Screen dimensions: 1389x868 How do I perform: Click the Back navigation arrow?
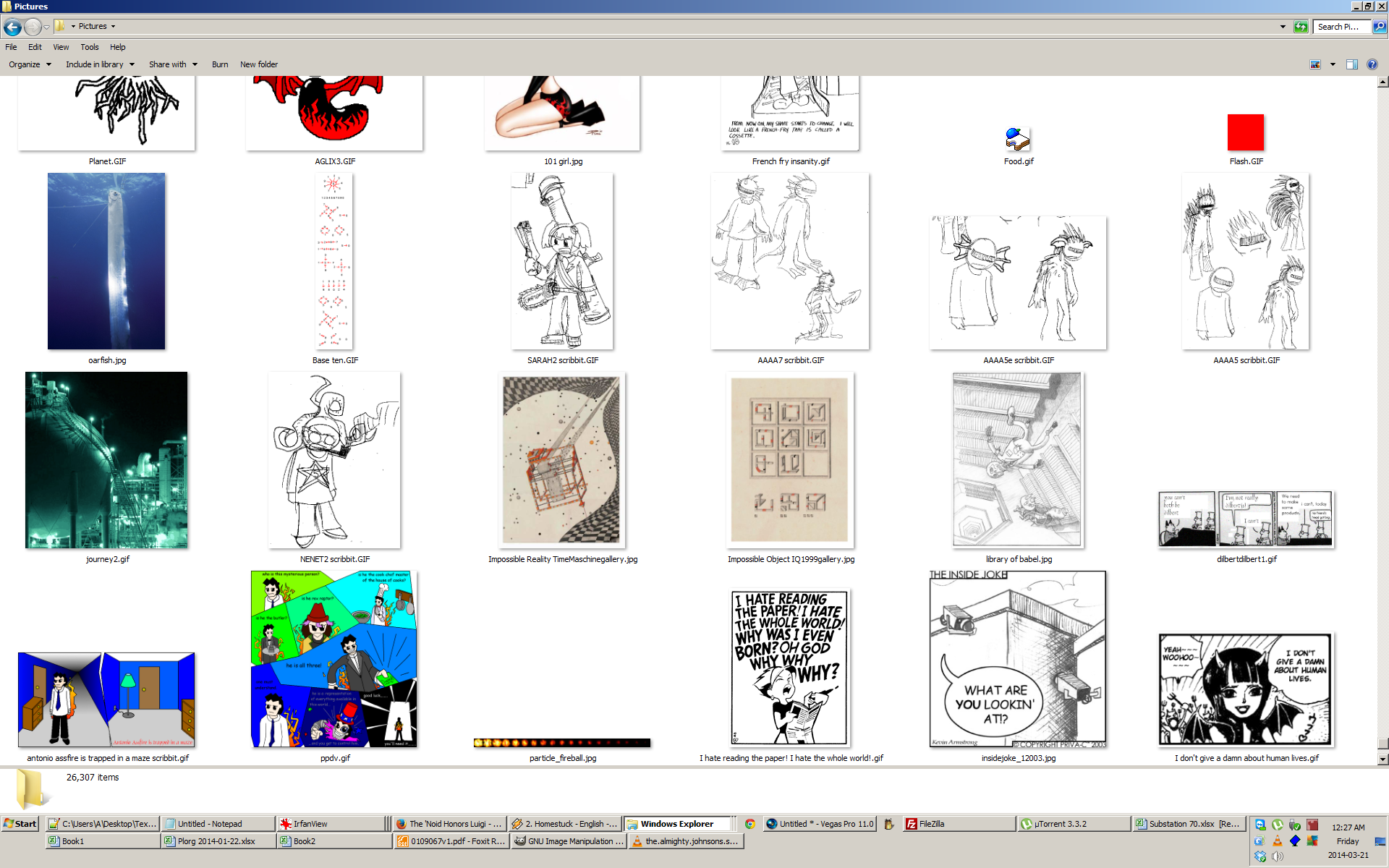tap(12, 27)
